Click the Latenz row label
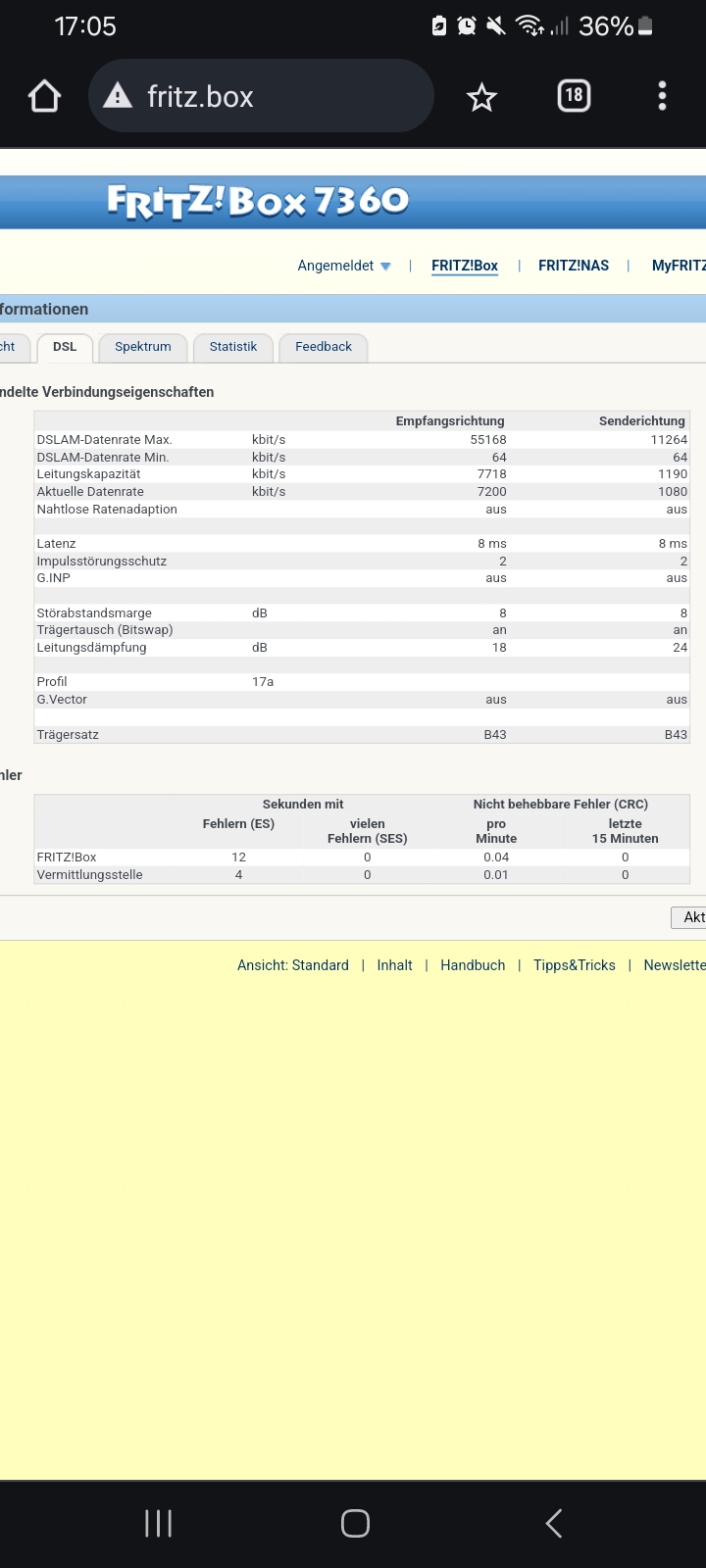Viewport: 706px width, 1568px height. click(x=56, y=544)
